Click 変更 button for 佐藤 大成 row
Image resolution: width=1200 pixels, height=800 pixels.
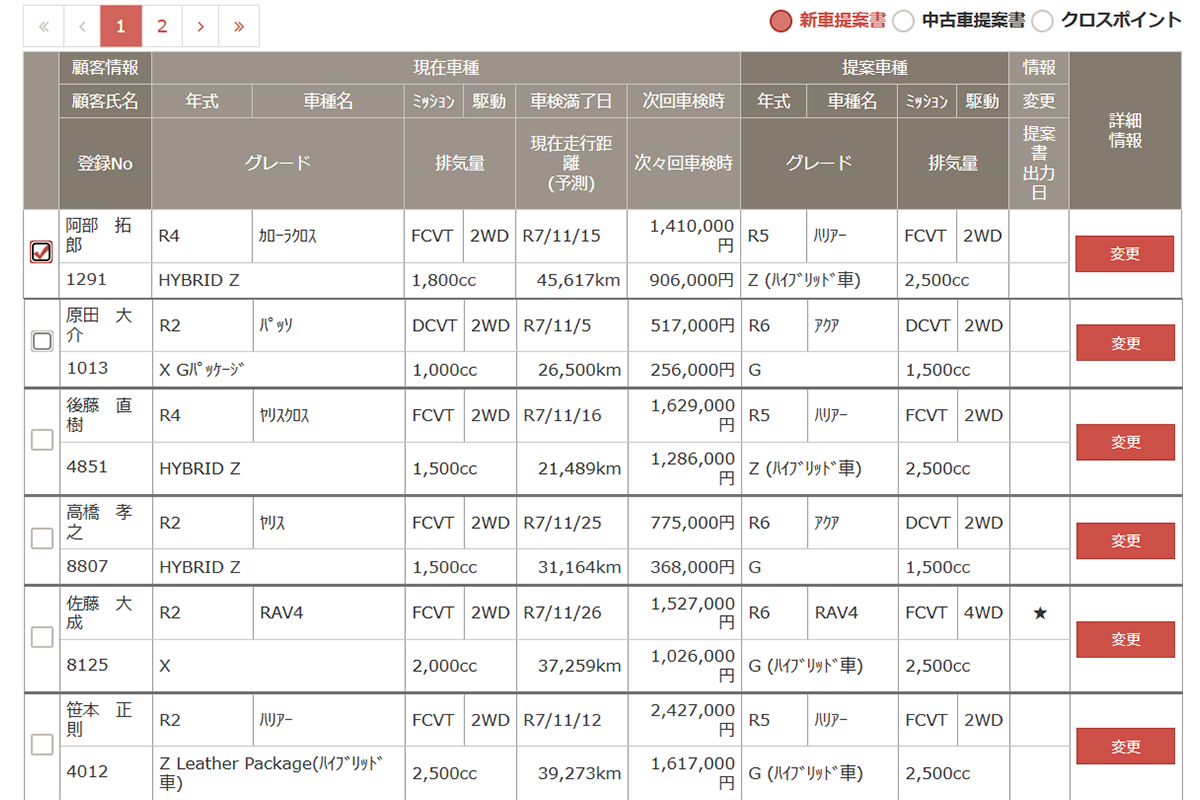pyautogui.click(x=1126, y=639)
